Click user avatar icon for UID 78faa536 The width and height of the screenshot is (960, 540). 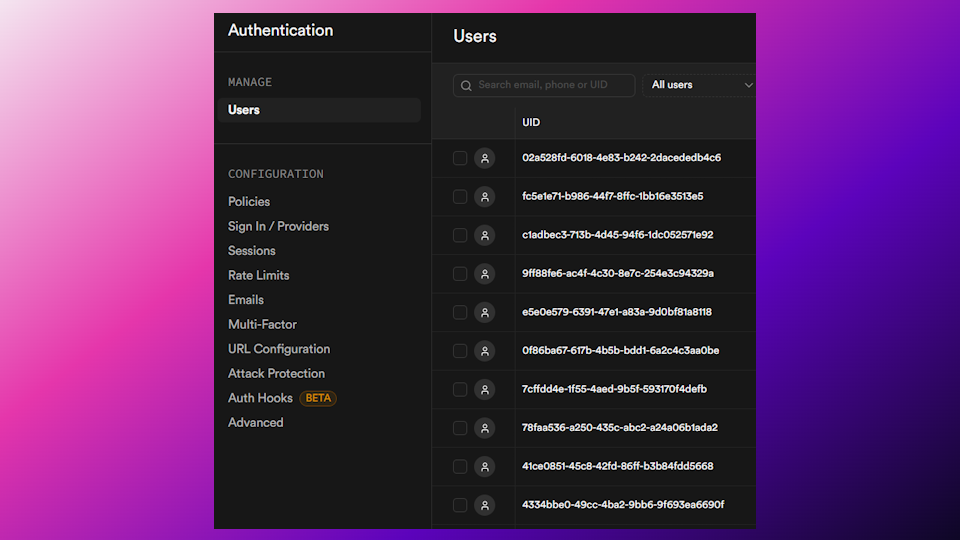(484, 429)
